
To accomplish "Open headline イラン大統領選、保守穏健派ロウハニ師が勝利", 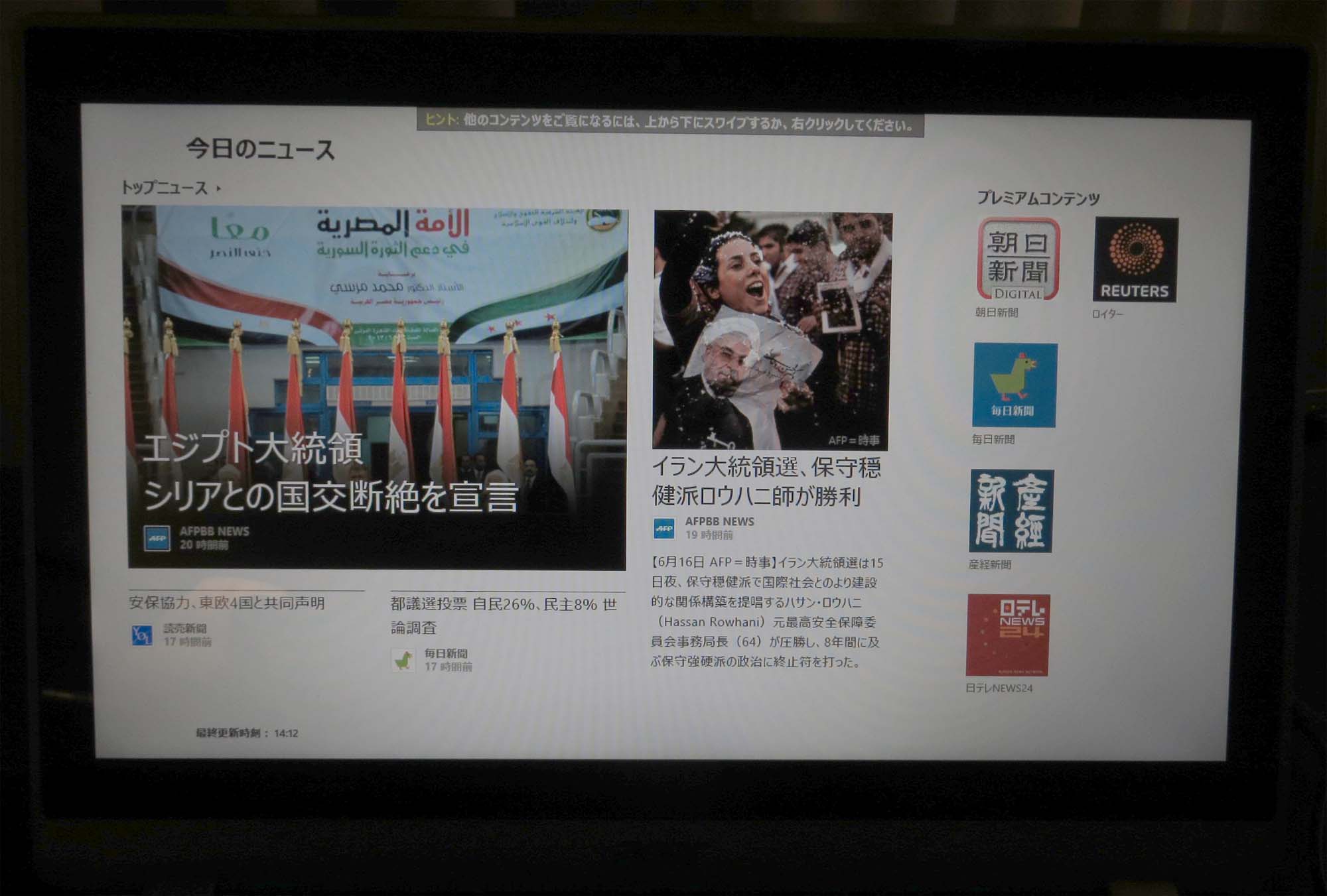I will (x=767, y=481).
